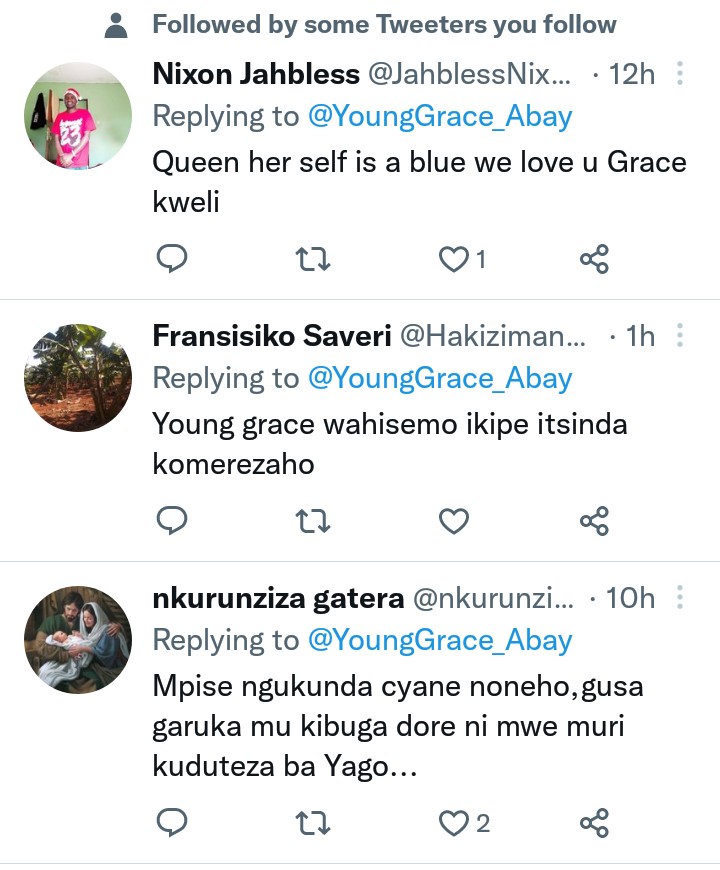Reply to Fransisiko Saveri's tweet
The height and width of the screenshot is (870, 720).
point(173,521)
